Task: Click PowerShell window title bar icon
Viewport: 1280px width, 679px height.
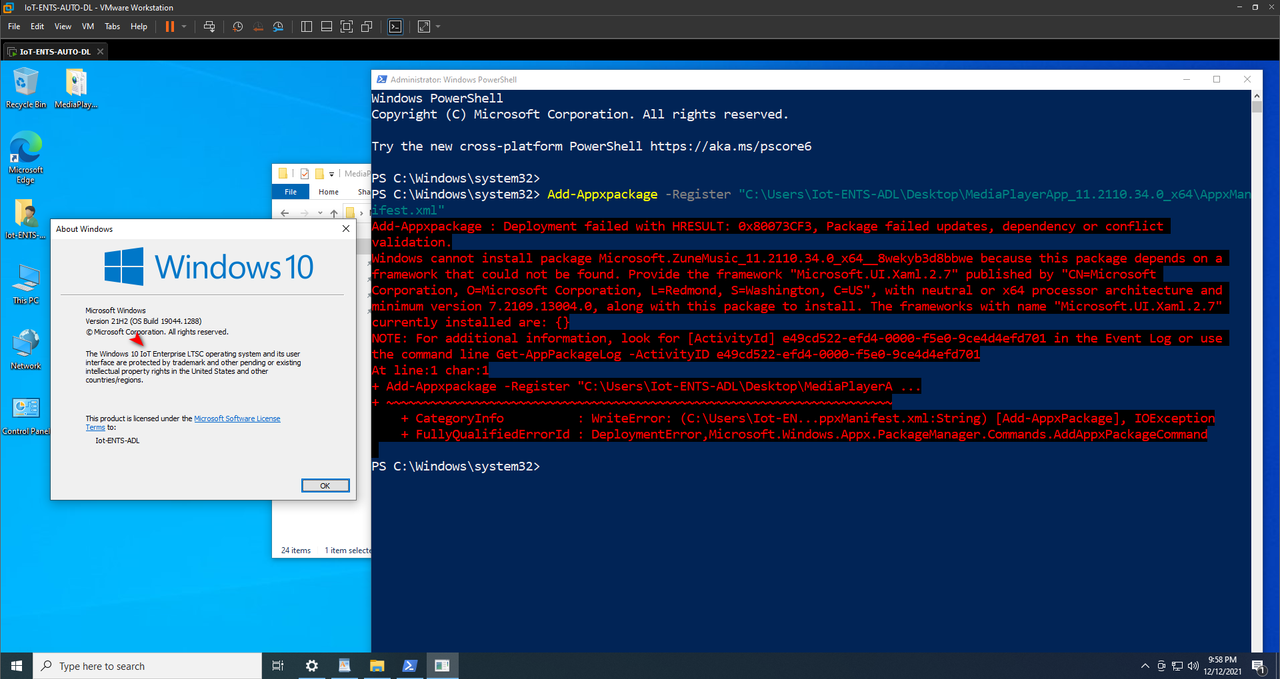Action: pyautogui.click(x=381, y=79)
